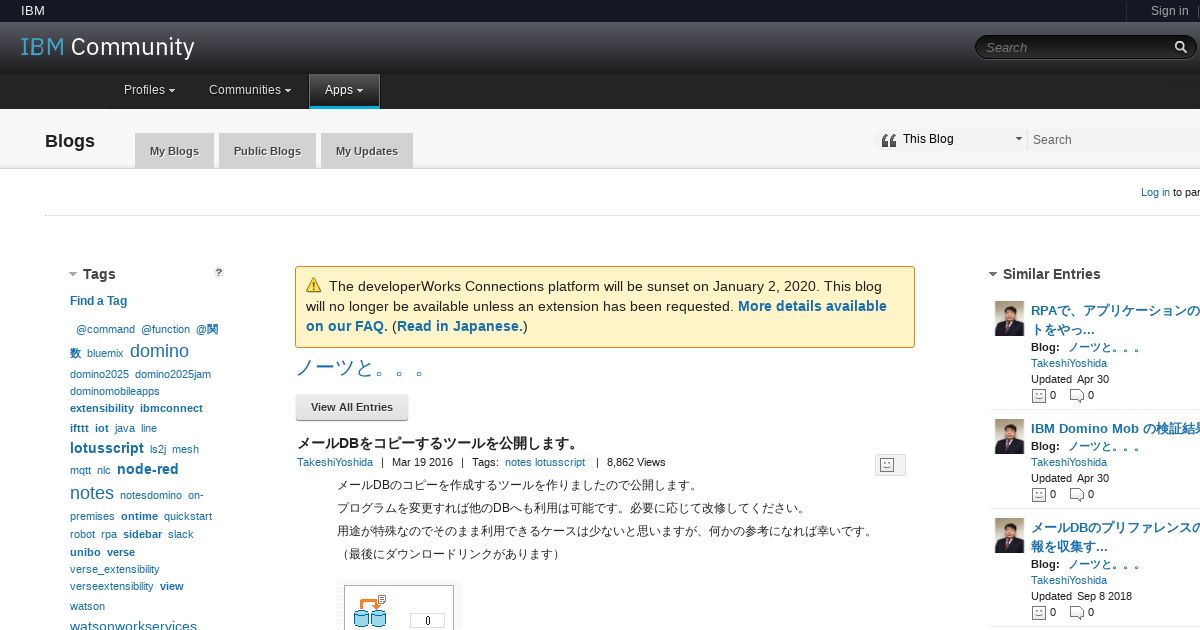Click comments icon under RPA similar entry
This screenshot has height=630, width=1200.
(x=1076, y=395)
